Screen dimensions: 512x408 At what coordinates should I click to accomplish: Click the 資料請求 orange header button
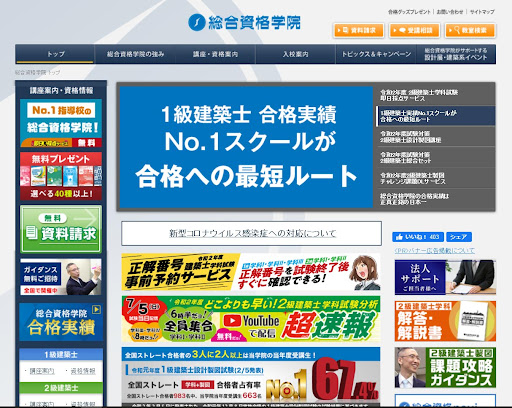[359, 30]
